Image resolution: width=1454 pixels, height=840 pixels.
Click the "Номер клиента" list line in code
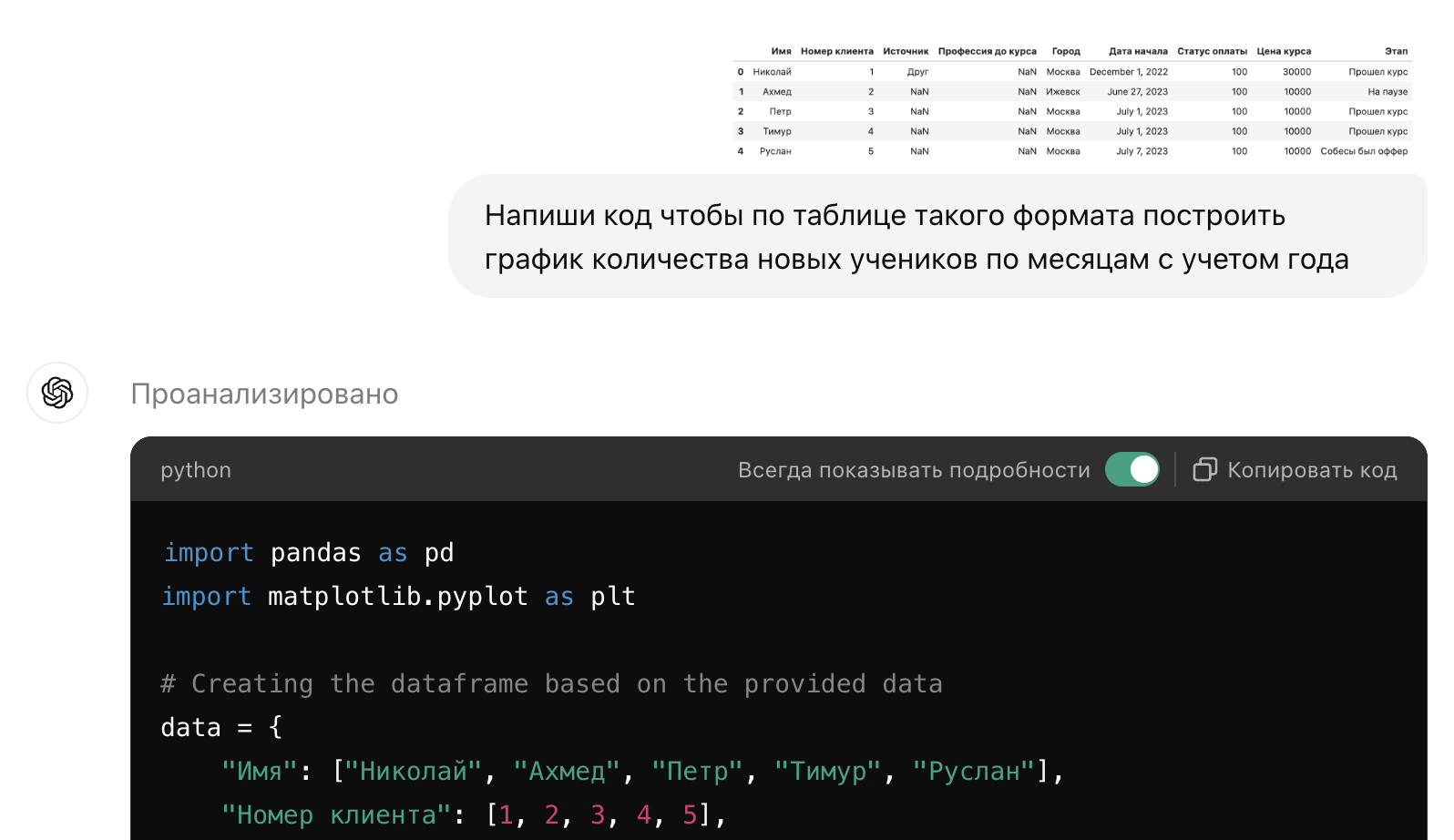474,815
